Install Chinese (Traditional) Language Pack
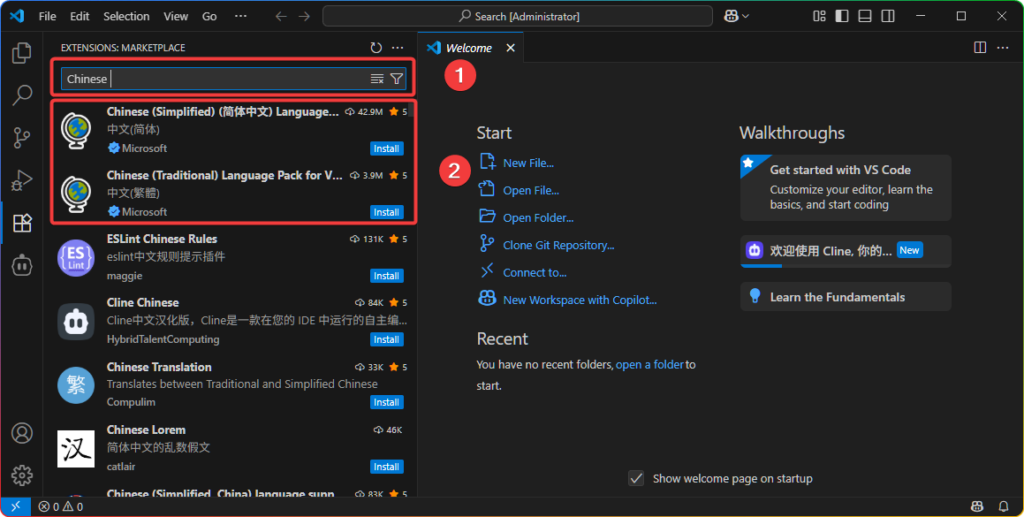This screenshot has height=517, width=1024. click(387, 212)
